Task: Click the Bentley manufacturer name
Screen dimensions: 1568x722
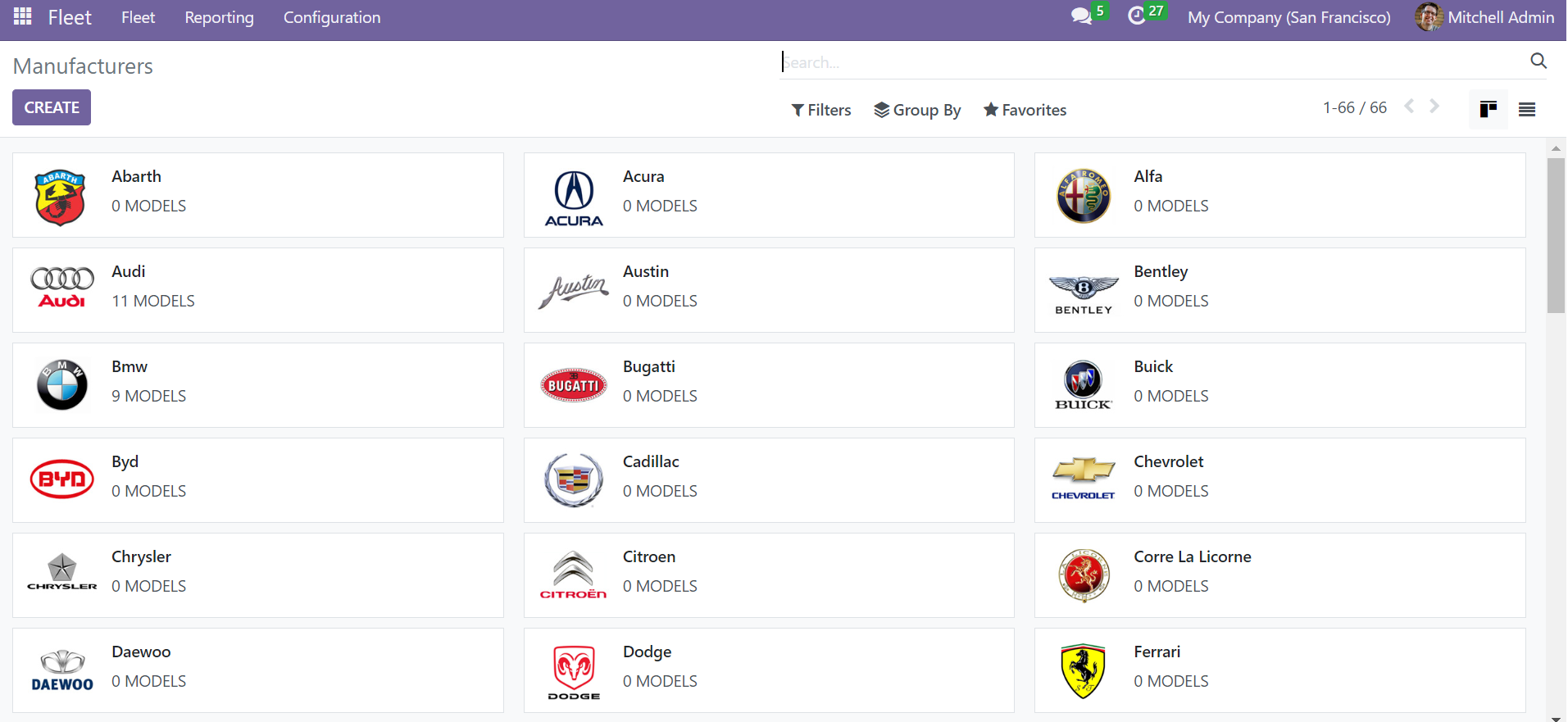Action: (1161, 271)
